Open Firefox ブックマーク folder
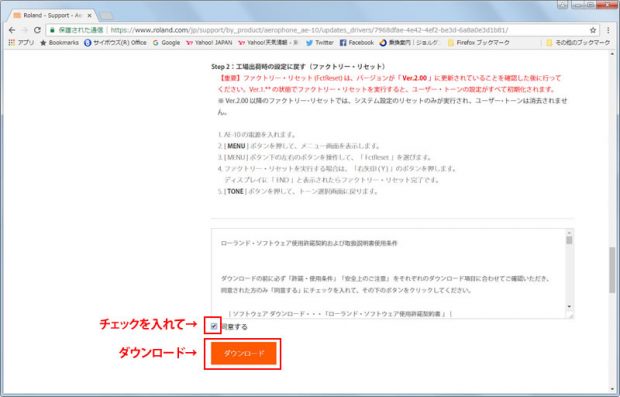This screenshot has height=397, width=620. [478, 42]
